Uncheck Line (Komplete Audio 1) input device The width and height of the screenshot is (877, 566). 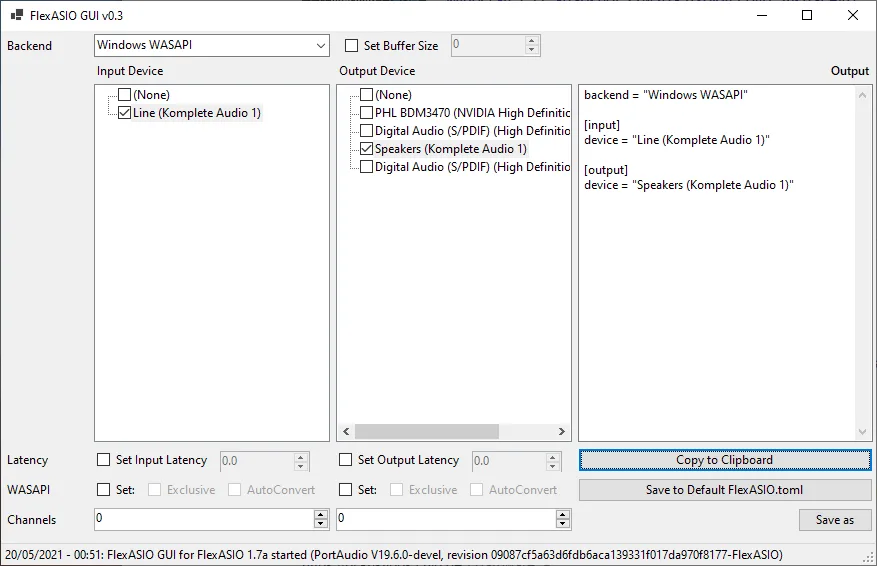coord(124,112)
